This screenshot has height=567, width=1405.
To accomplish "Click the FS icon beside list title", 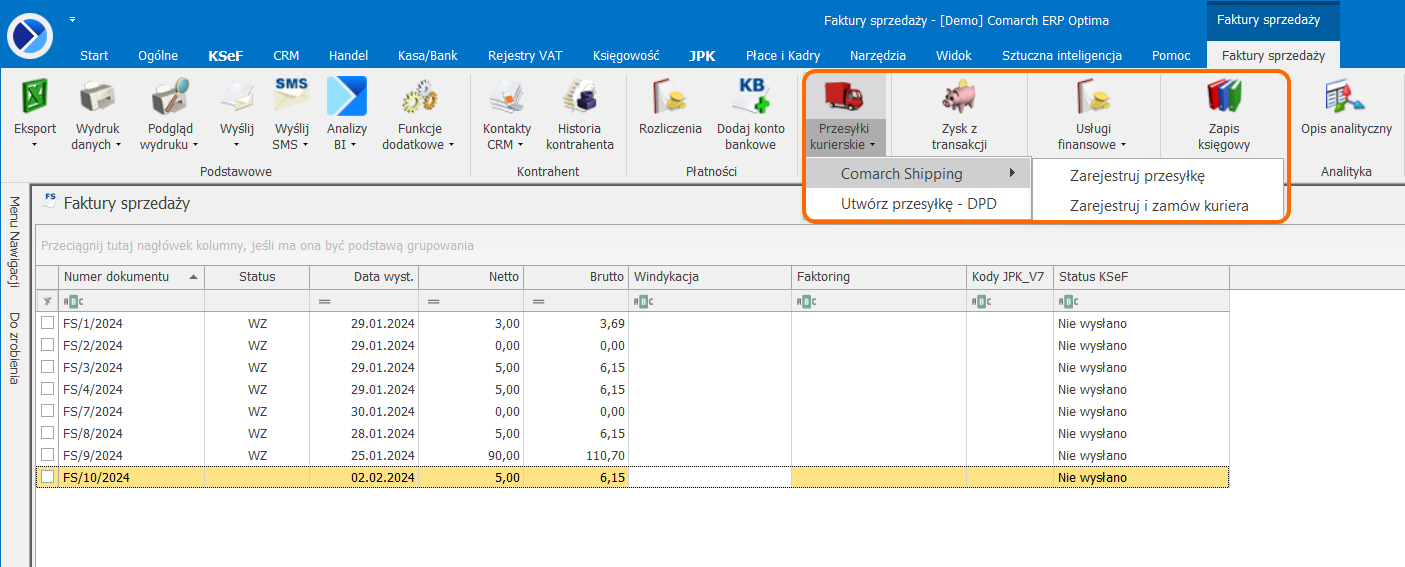I will pyautogui.click(x=50, y=201).
